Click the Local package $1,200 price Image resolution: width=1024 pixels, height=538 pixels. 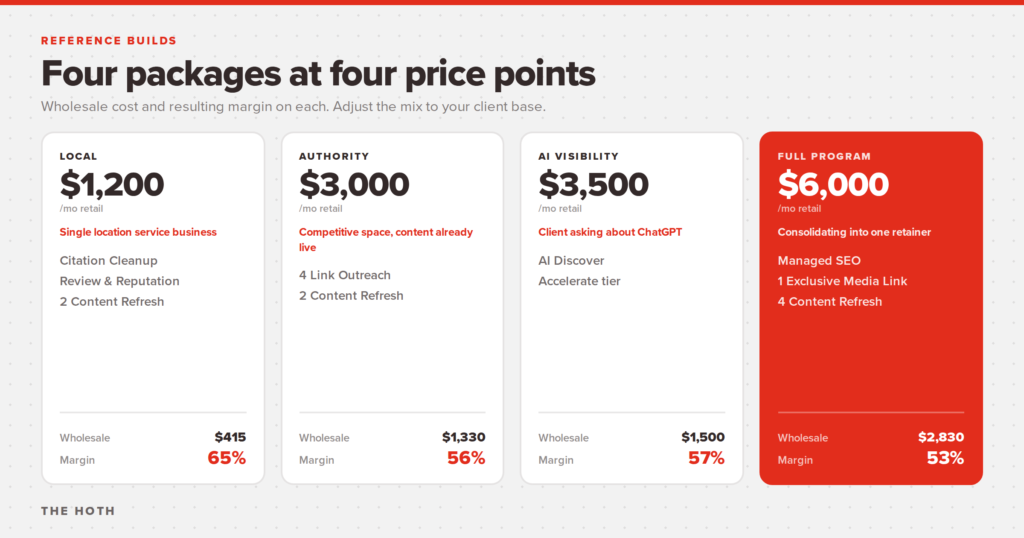112,185
